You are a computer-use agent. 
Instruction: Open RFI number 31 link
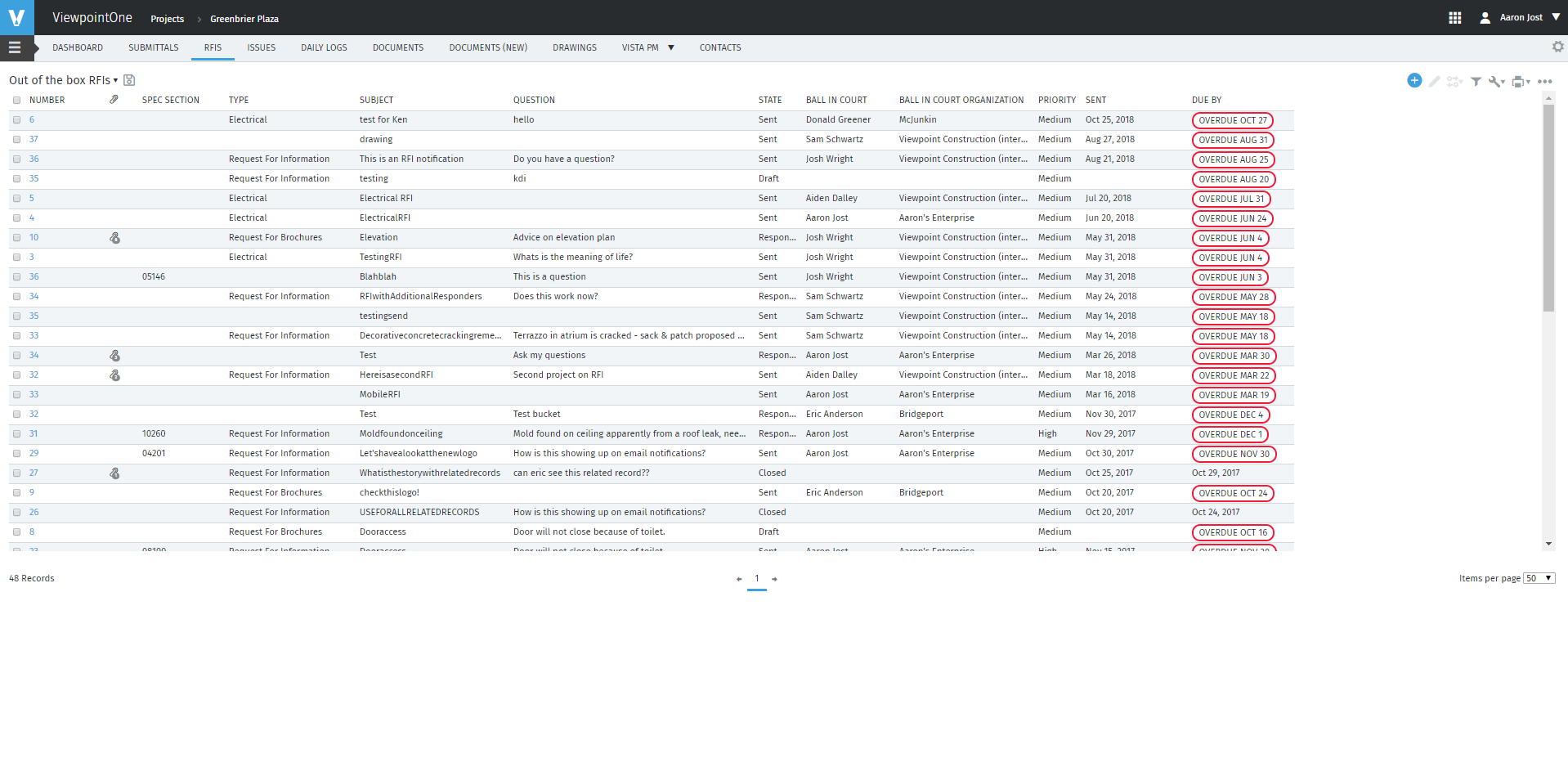(x=34, y=433)
